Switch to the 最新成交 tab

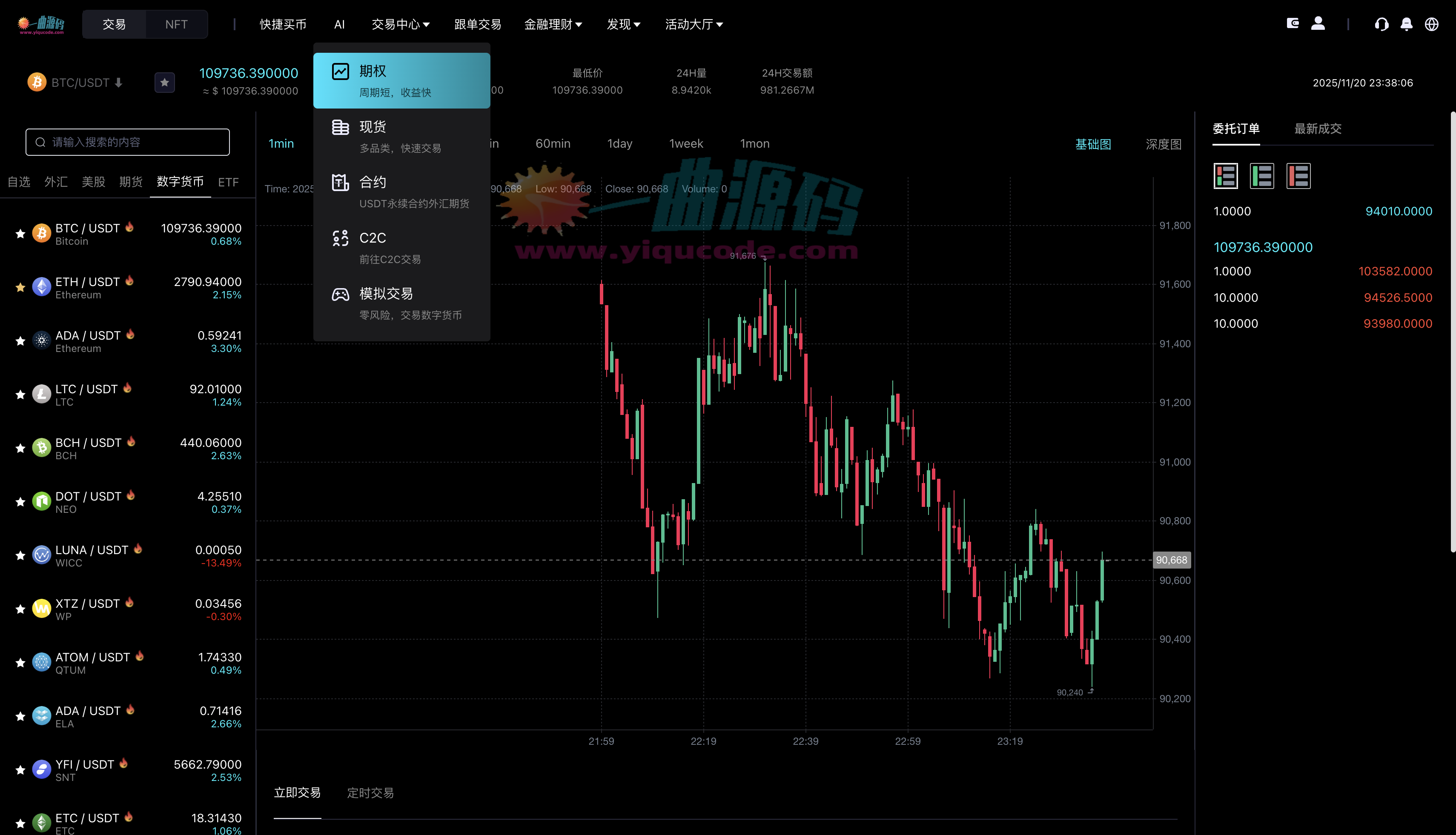[x=1318, y=129]
